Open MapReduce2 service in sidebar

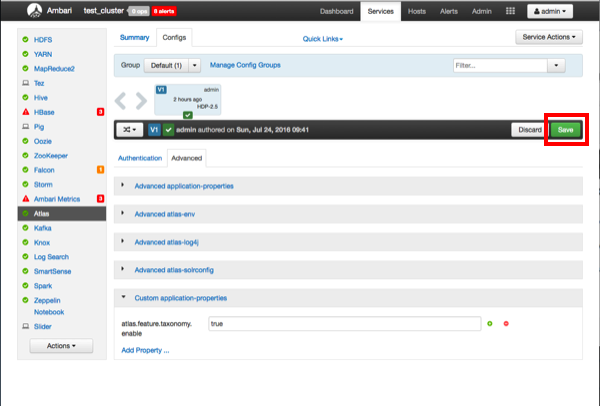54,69
